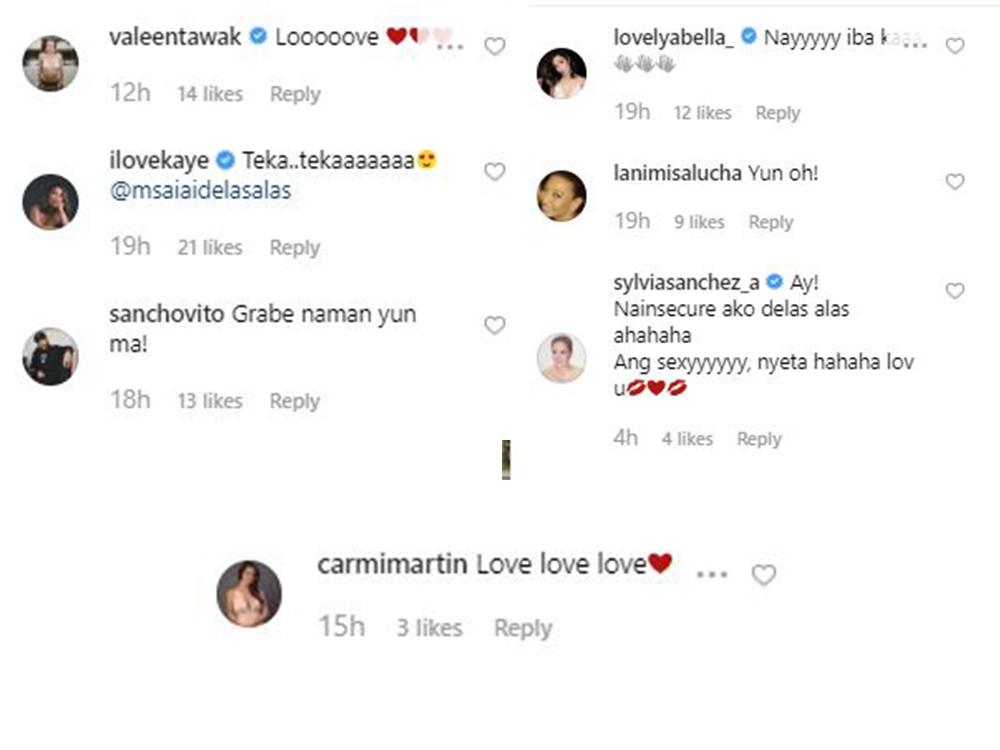Viewport: 1000px width, 750px height.
Task: Open the @msaiaidelasalas mention link
Action: (x=200, y=191)
